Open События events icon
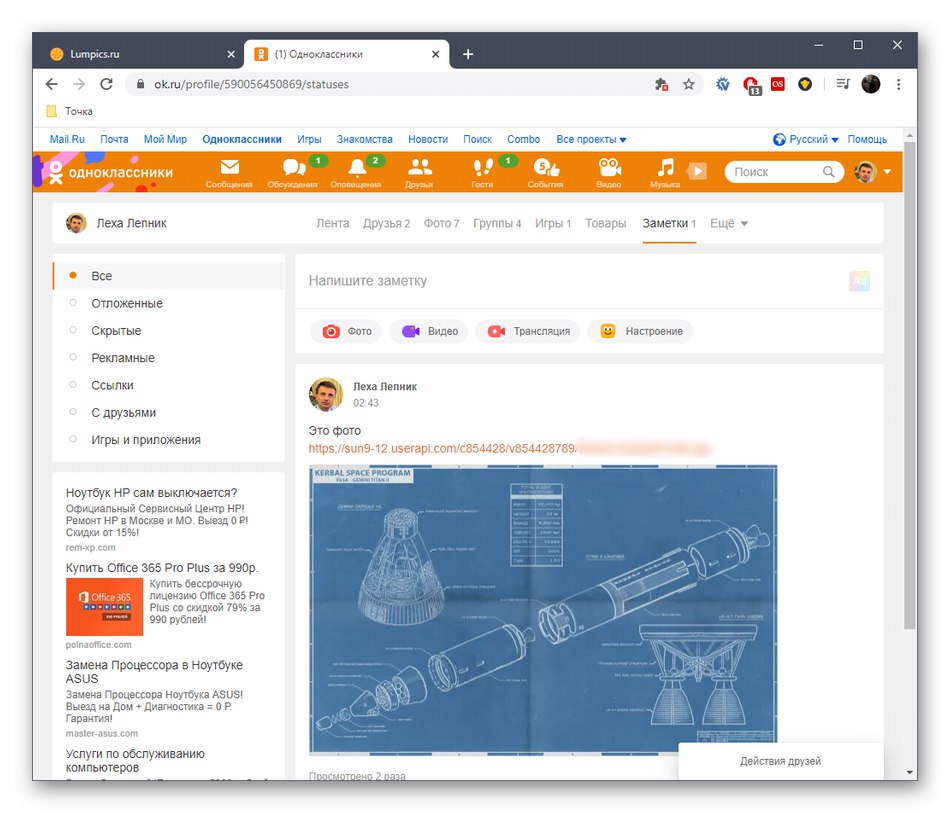Screen dimensions: 950x813 (x=546, y=172)
